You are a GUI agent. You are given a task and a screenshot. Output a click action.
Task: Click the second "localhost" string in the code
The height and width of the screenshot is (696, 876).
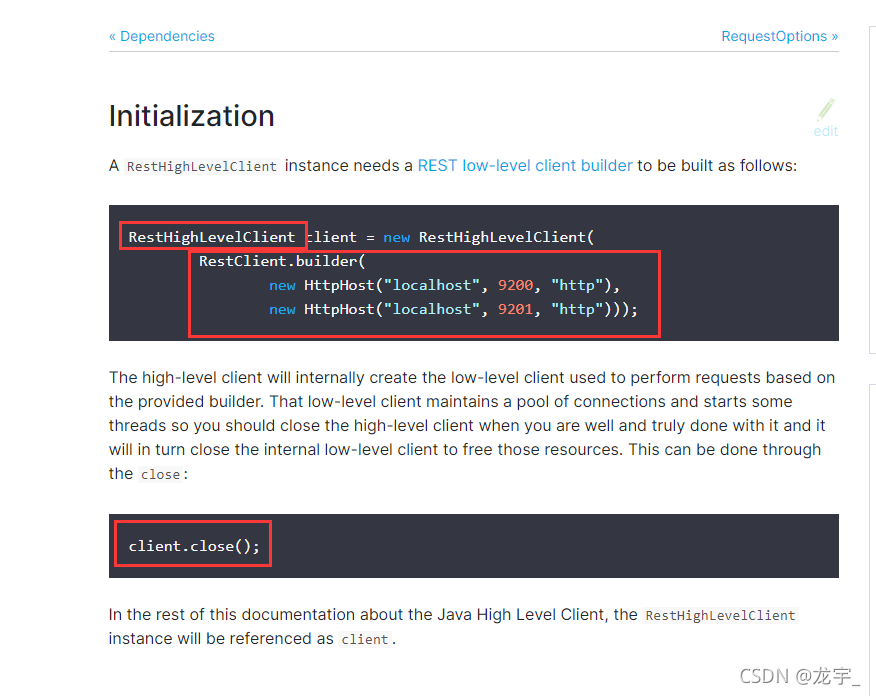[x=432, y=309]
